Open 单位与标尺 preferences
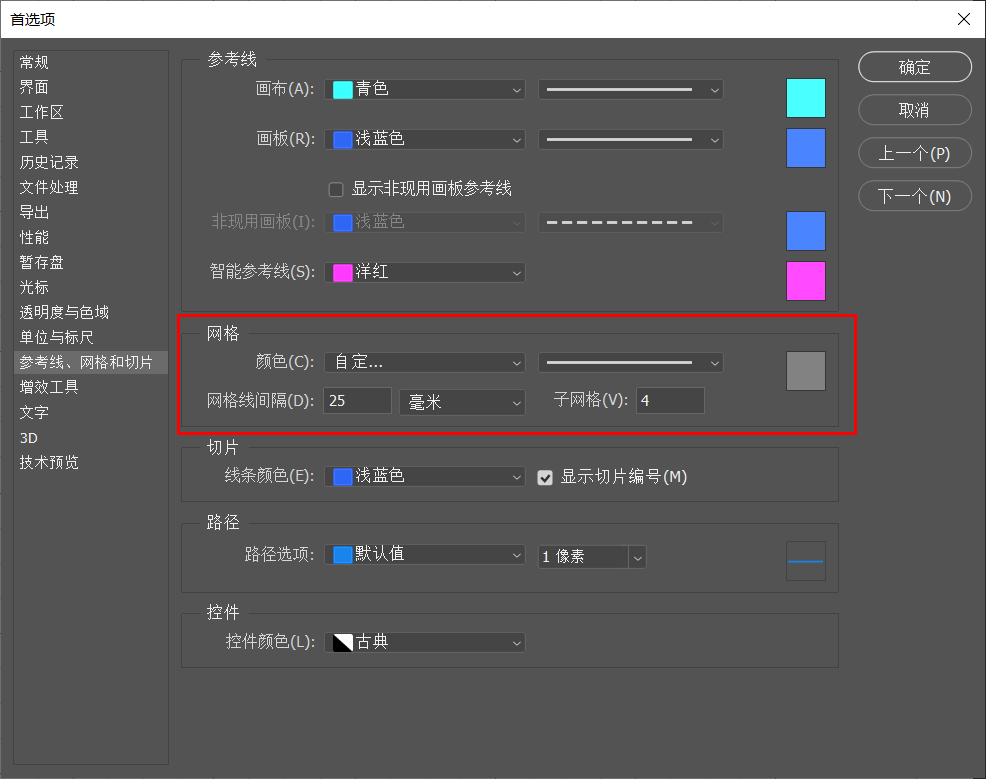This screenshot has width=986, height=779. [57, 337]
